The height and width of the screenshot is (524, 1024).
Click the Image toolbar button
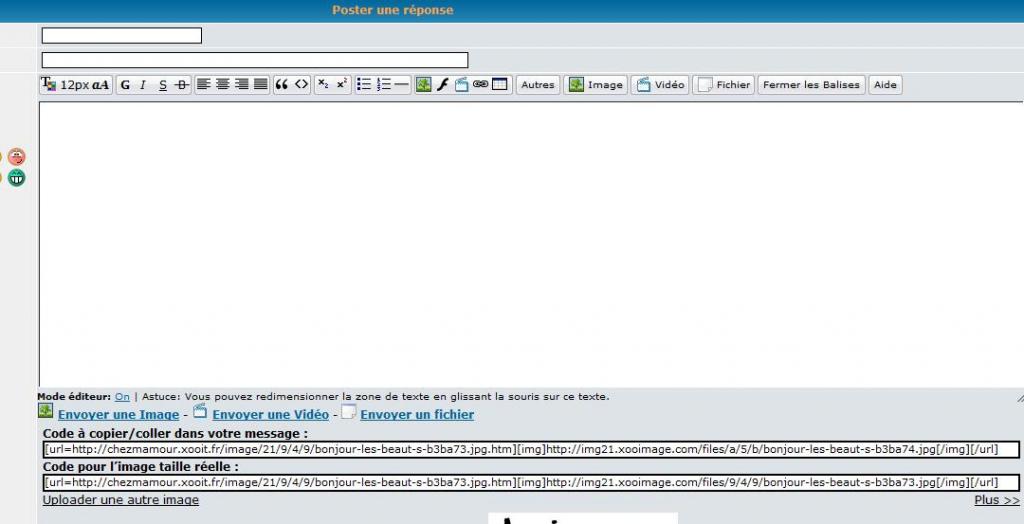596,85
